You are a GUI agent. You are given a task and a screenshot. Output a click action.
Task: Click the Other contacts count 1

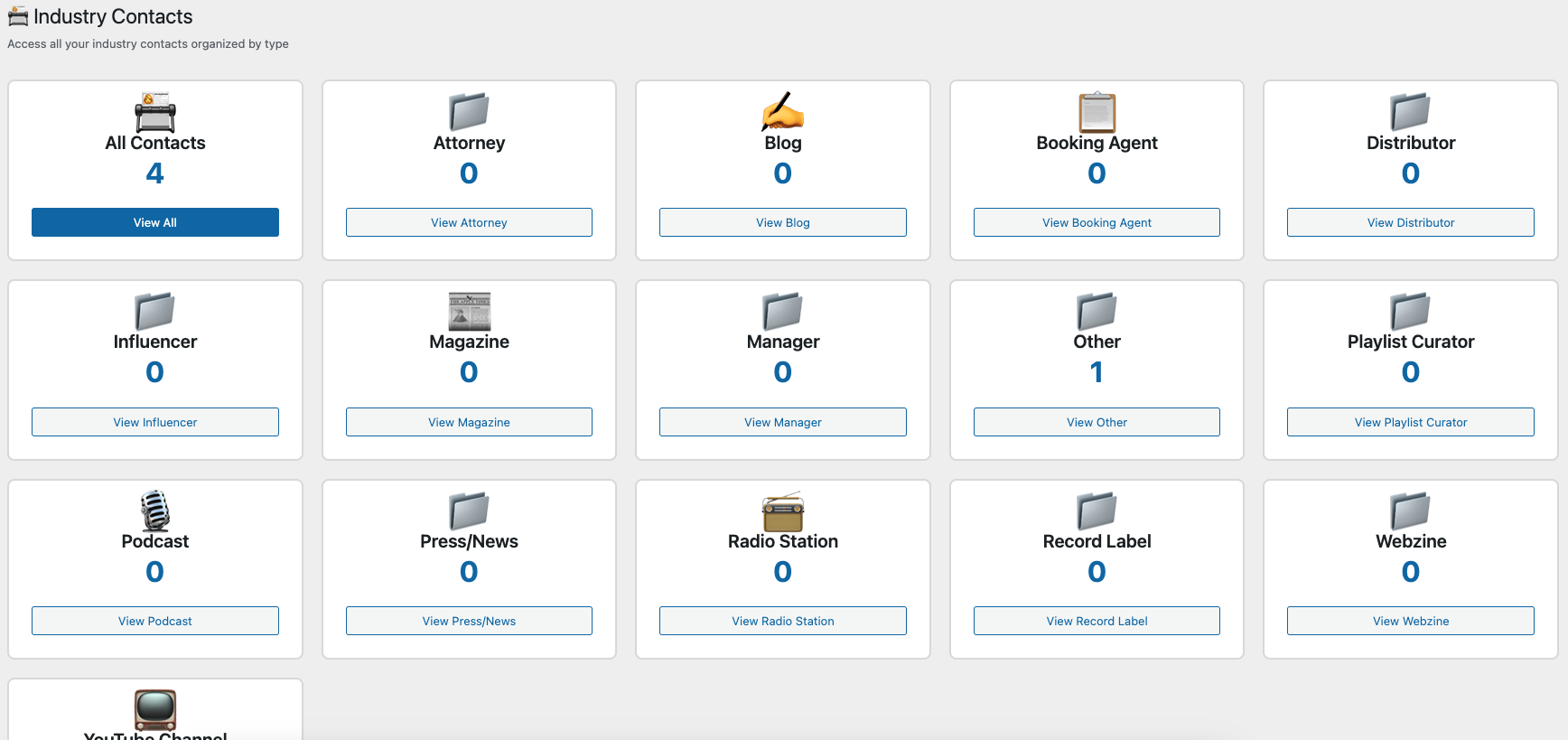[1097, 372]
